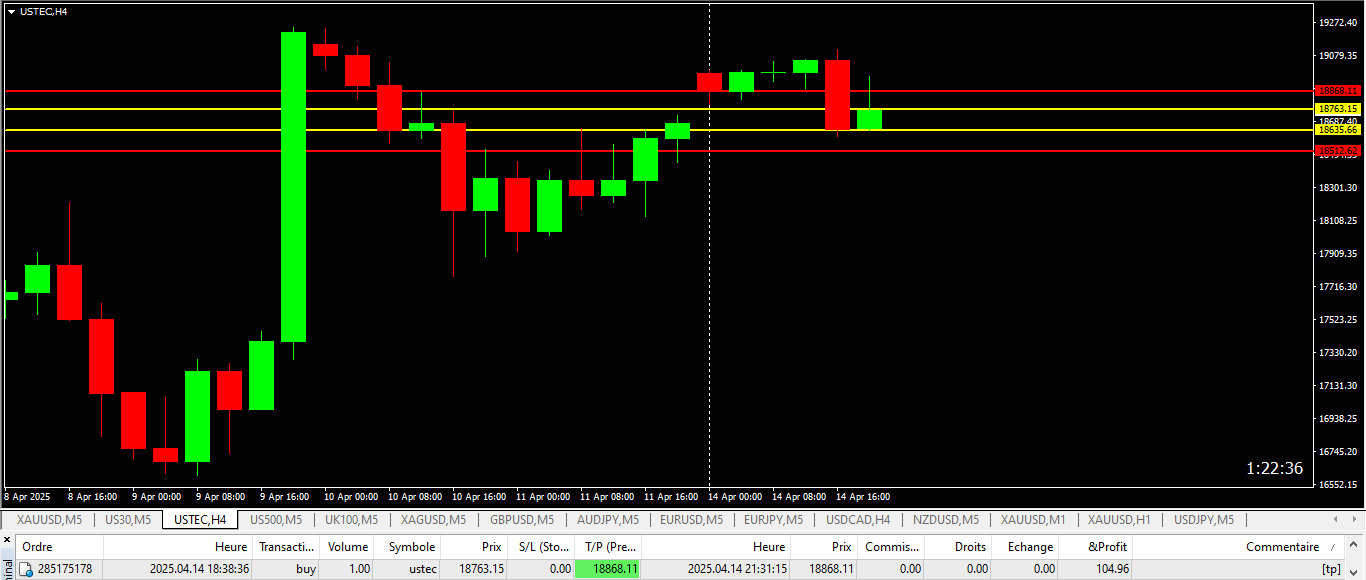Switch to the XAUUSD,M5 chart tab
The width and height of the screenshot is (1366, 580).
[x=49, y=520]
